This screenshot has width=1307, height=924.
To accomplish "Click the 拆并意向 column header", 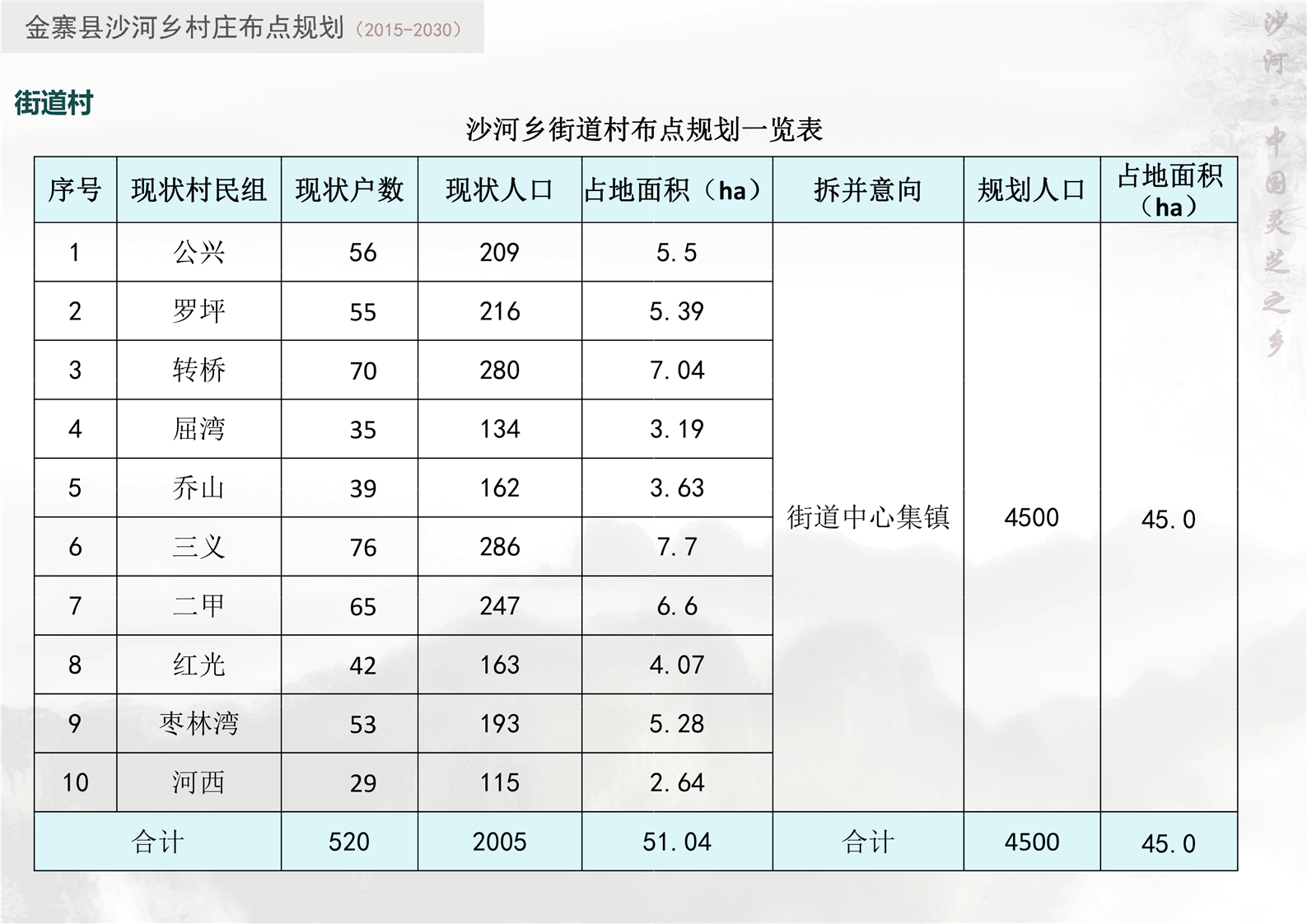I will (868, 190).
